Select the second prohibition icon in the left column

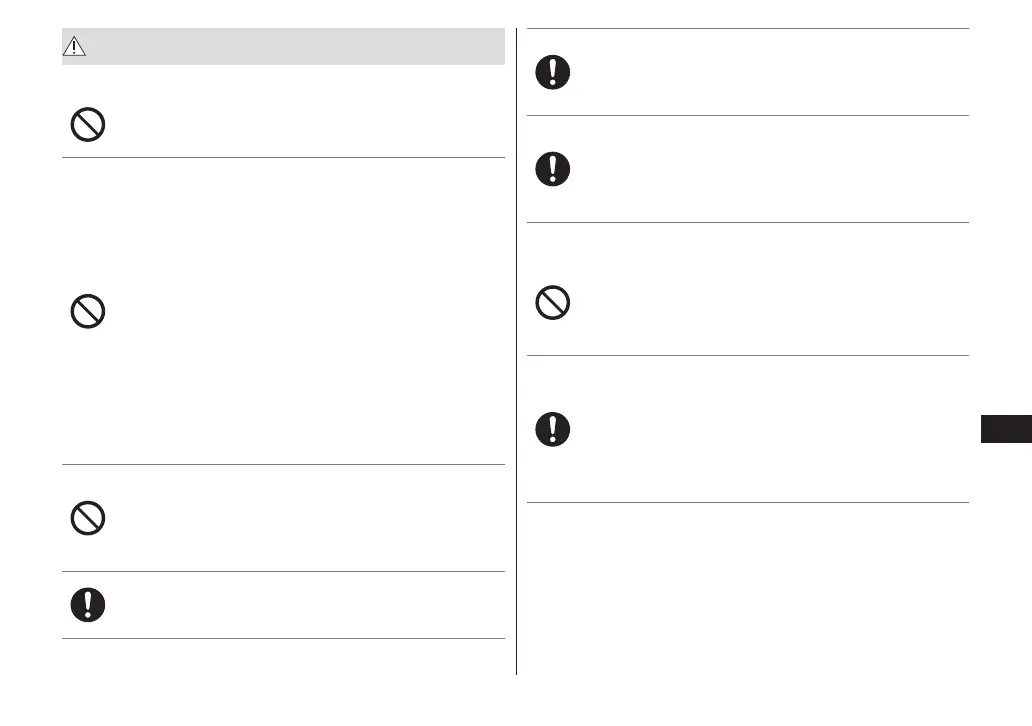(88, 313)
